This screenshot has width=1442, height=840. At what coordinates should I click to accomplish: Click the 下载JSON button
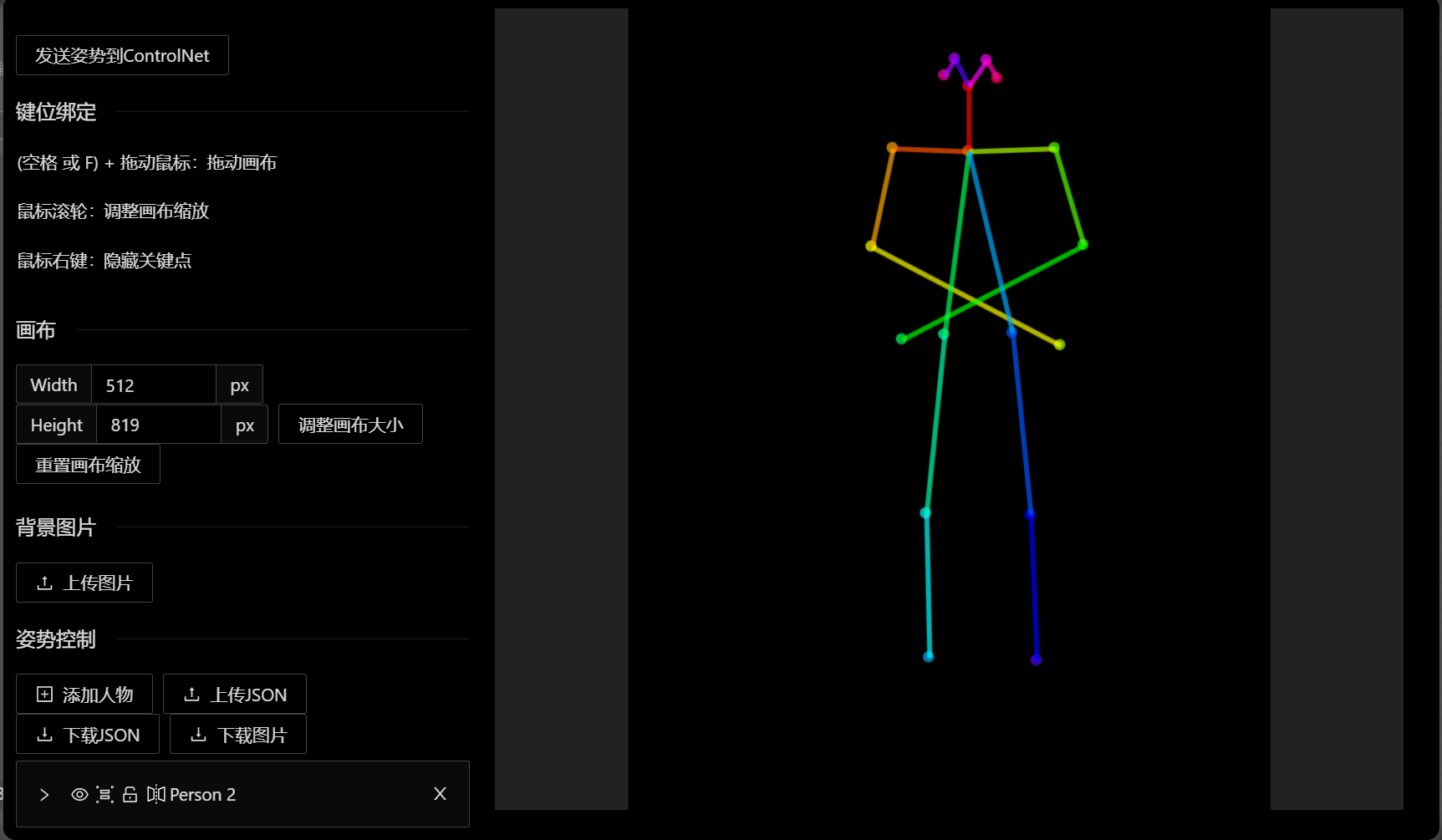(88, 735)
